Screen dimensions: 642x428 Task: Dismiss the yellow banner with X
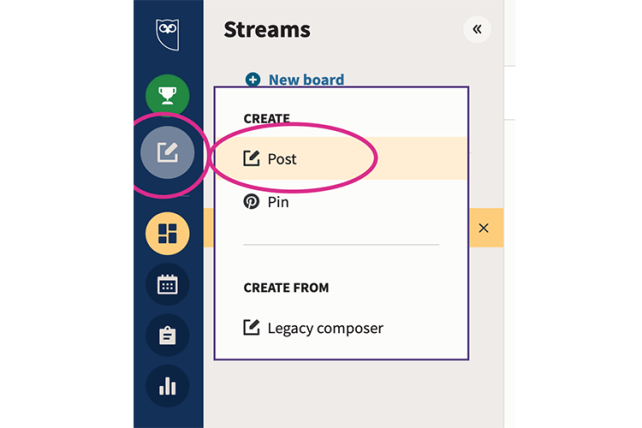click(x=484, y=228)
